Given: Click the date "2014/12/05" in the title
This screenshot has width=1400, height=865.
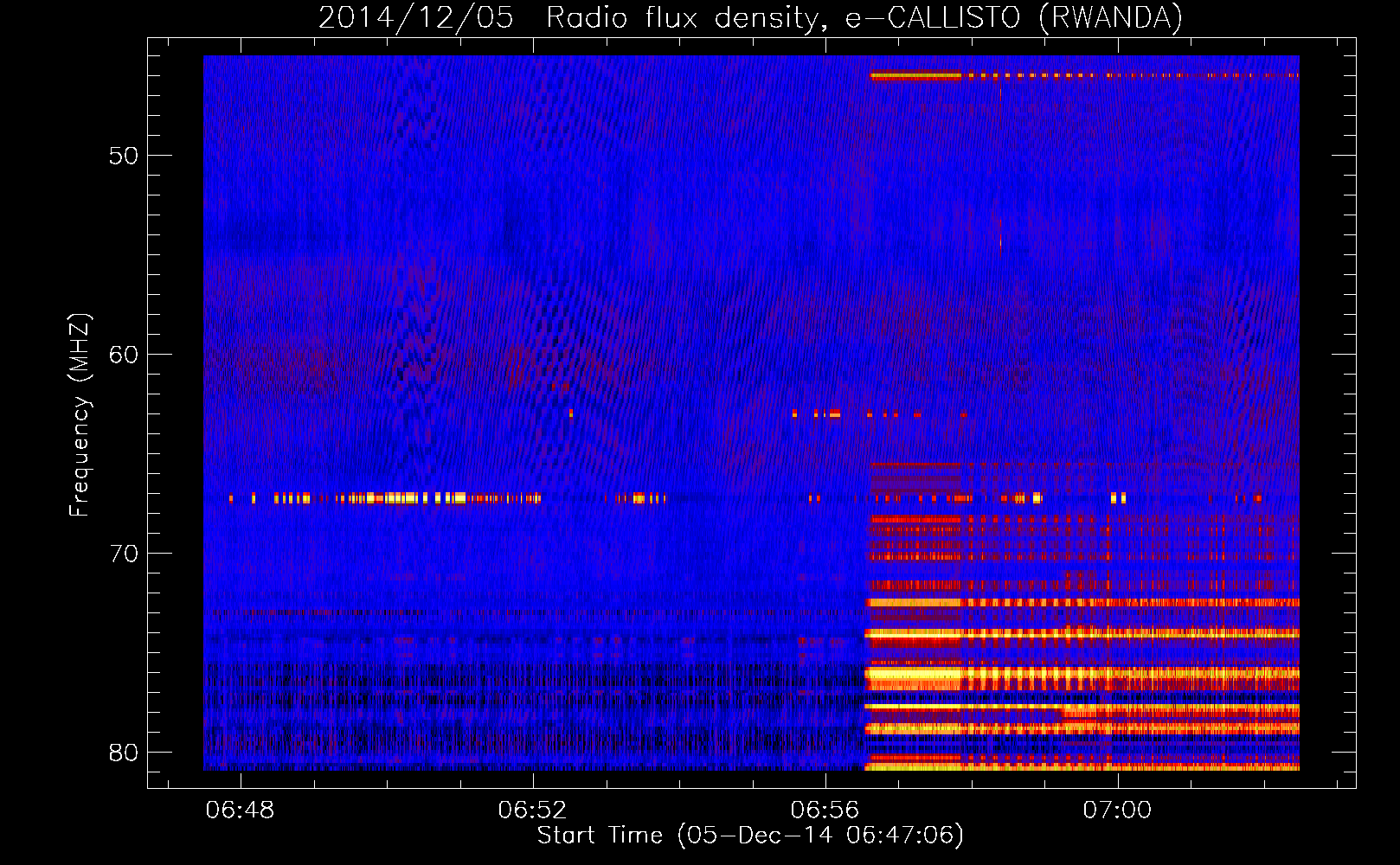Looking at the screenshot, I should [416, 17].
